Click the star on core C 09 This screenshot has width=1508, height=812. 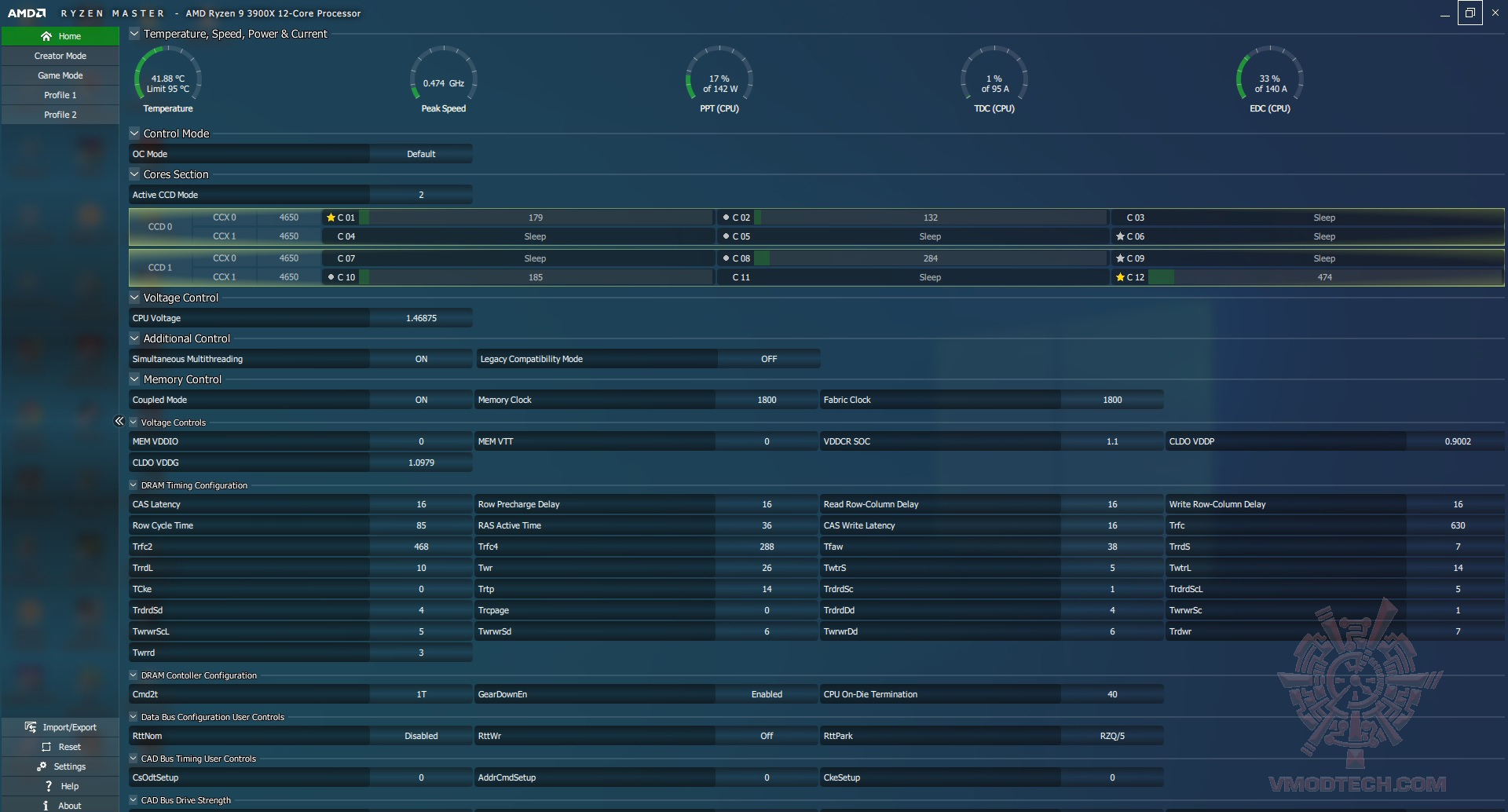click(1120, 258)
